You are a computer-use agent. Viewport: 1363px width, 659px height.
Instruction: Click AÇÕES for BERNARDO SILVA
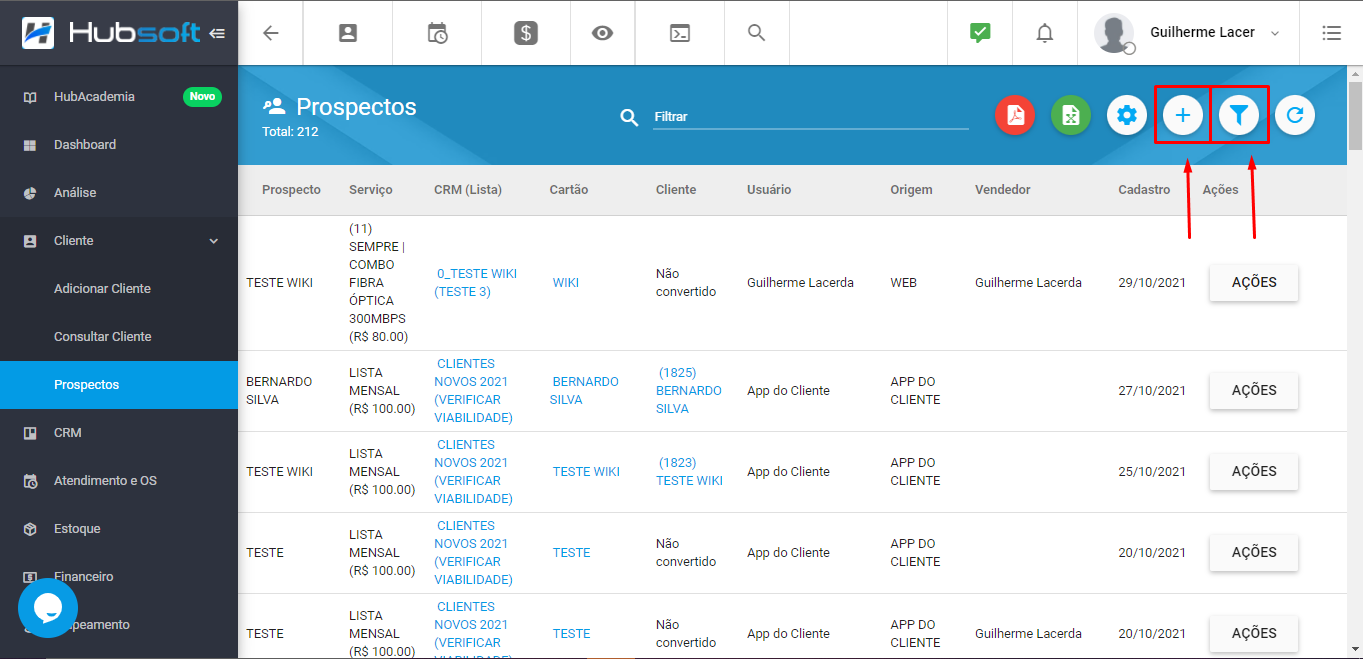tap(1253, 390)
